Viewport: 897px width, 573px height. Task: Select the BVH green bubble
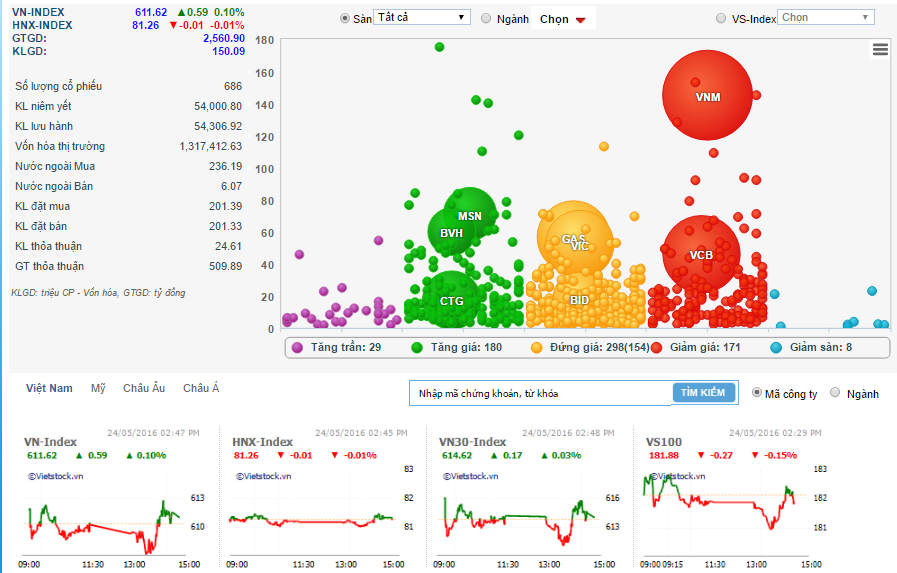[451, 232]
